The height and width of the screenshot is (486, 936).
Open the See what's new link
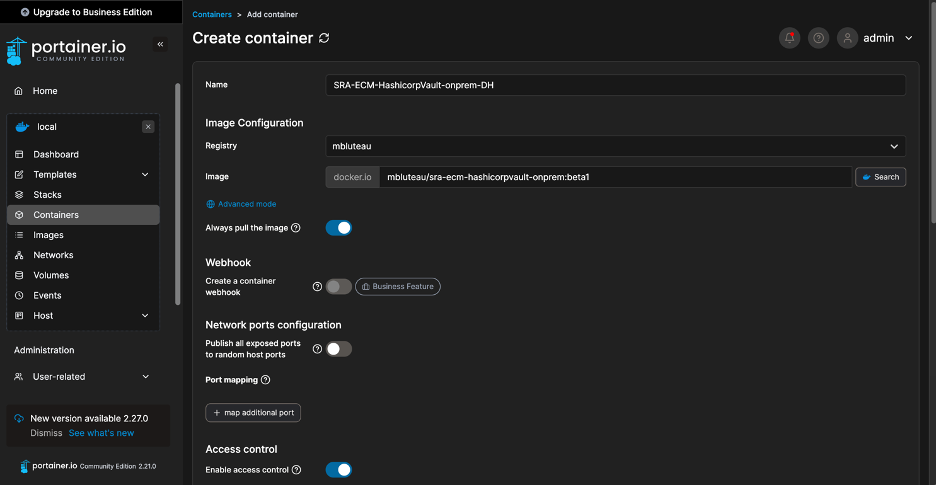pyautogui.click(x=101, y=433)
